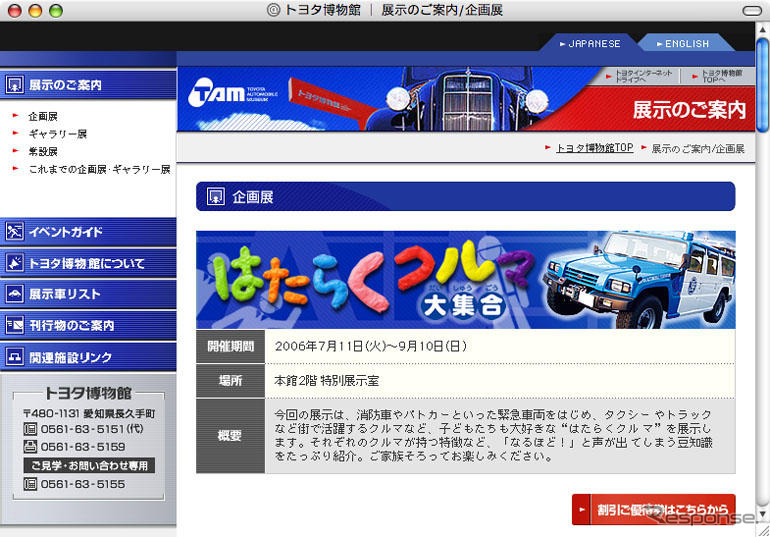Click the scrollbar down arrow

pyautogui.click(x=762, y=513)
